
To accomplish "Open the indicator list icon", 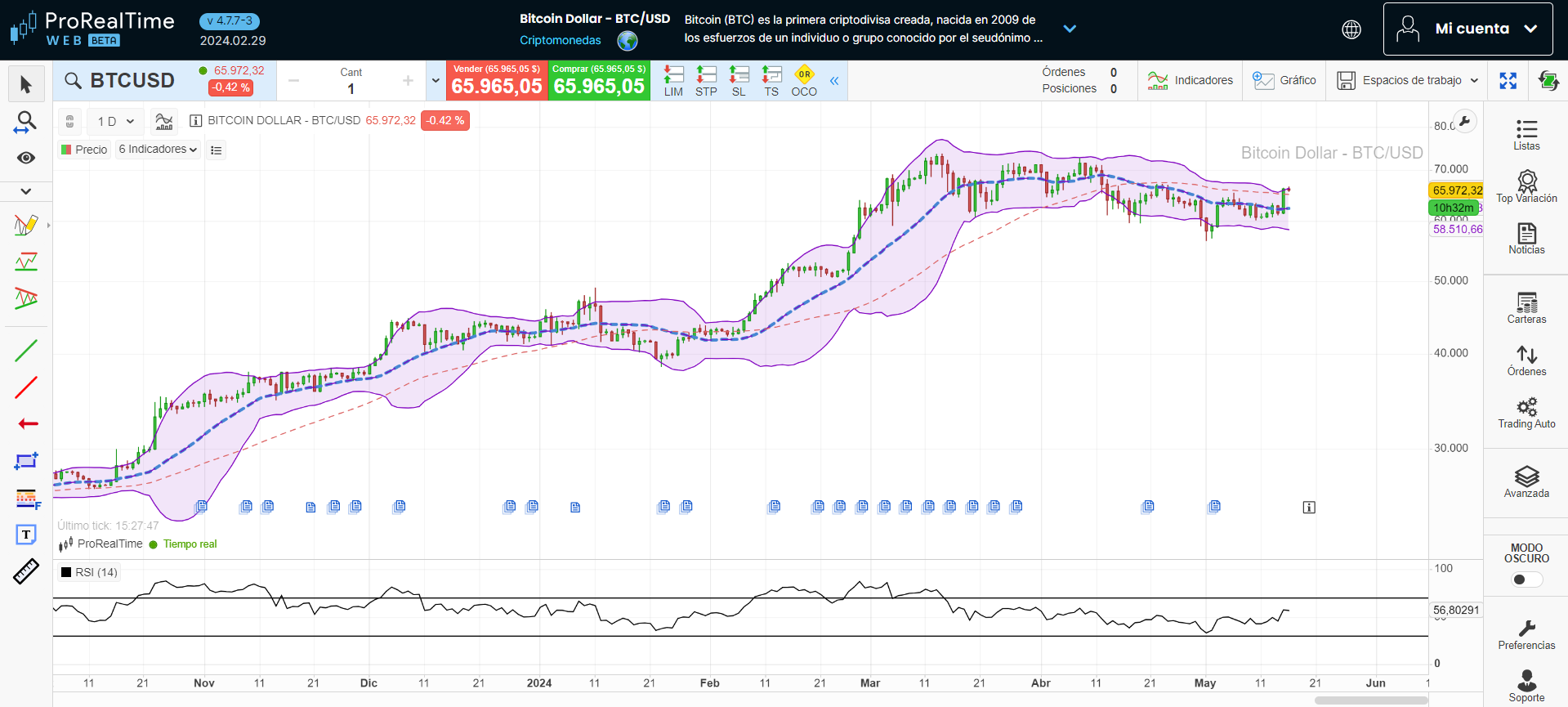I will point(216,150).
